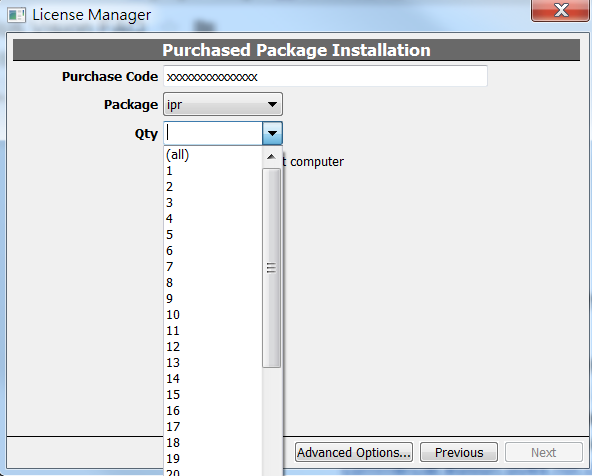Click the Purchase Code input field
Image resolution: width=592 pixels, height=476 pixels.
pos(325,76)
